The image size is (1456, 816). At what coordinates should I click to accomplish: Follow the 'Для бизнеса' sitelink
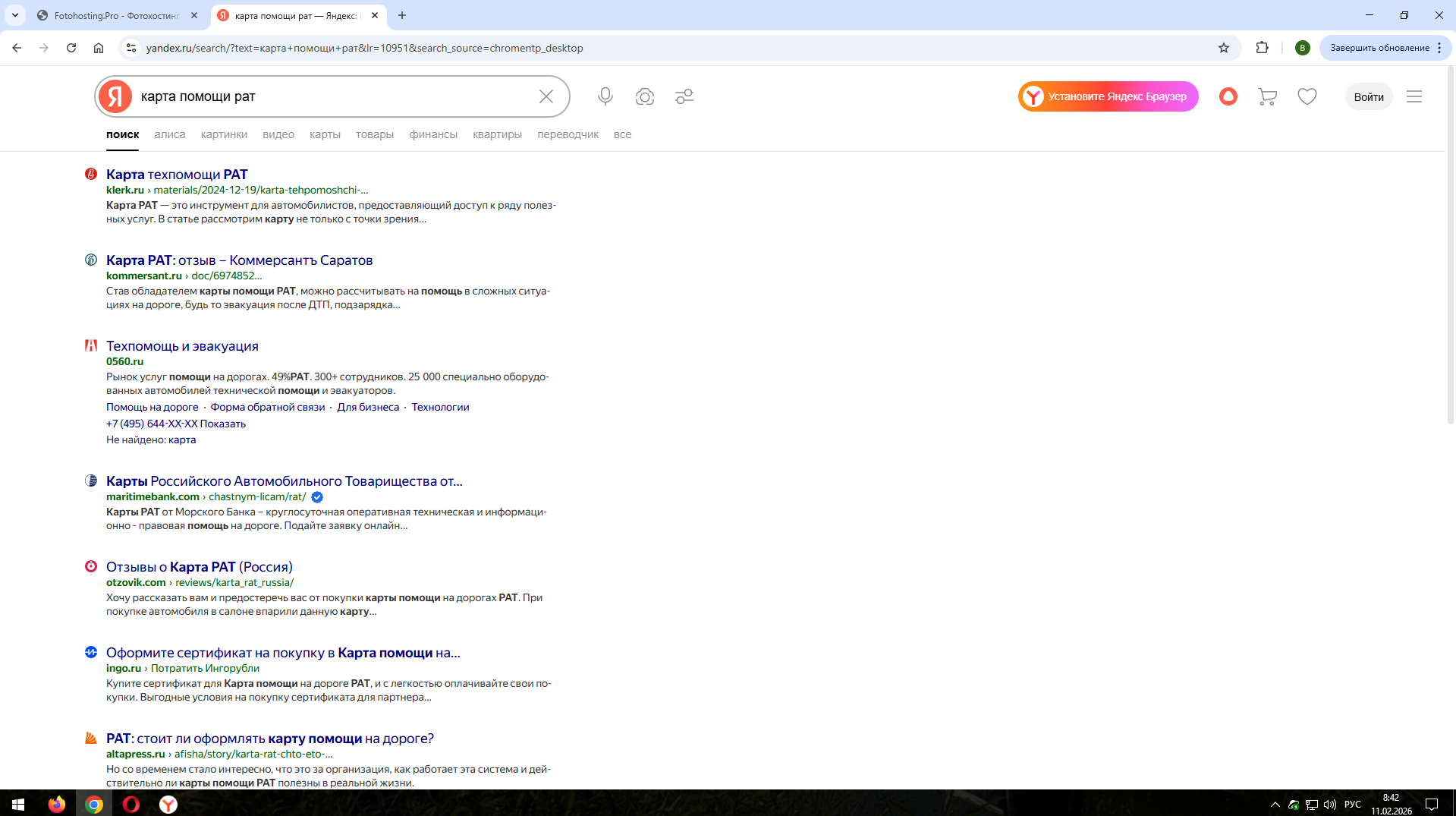click(368, 407)
